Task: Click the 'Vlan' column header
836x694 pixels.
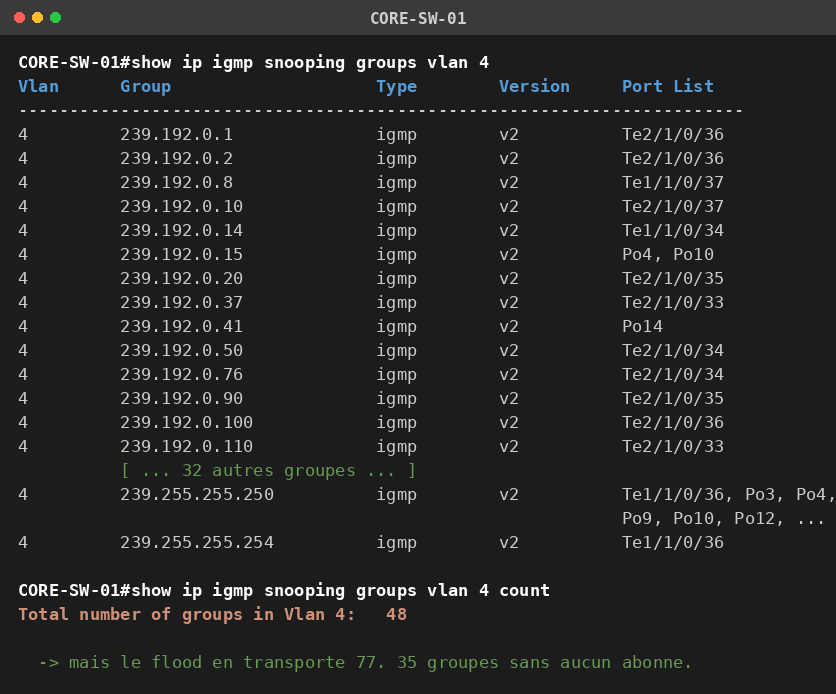Action: pos(38,86)
